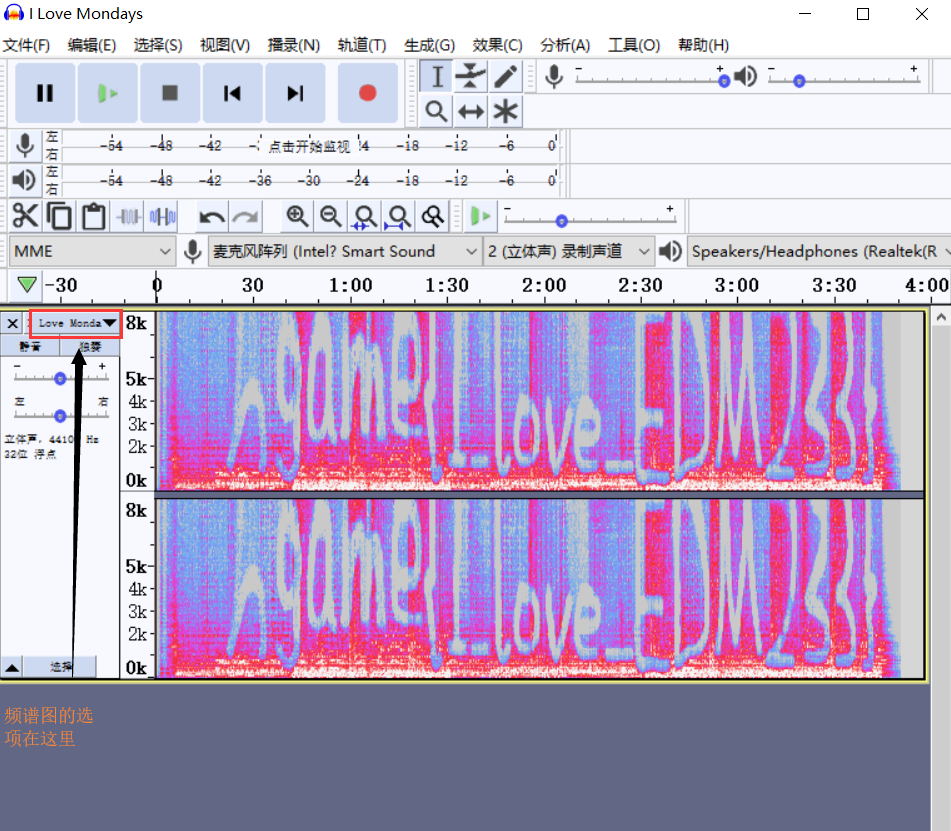Click inside the lower channel spectrogram
Viewport: 951px width, 831px height.
[540, 588]
